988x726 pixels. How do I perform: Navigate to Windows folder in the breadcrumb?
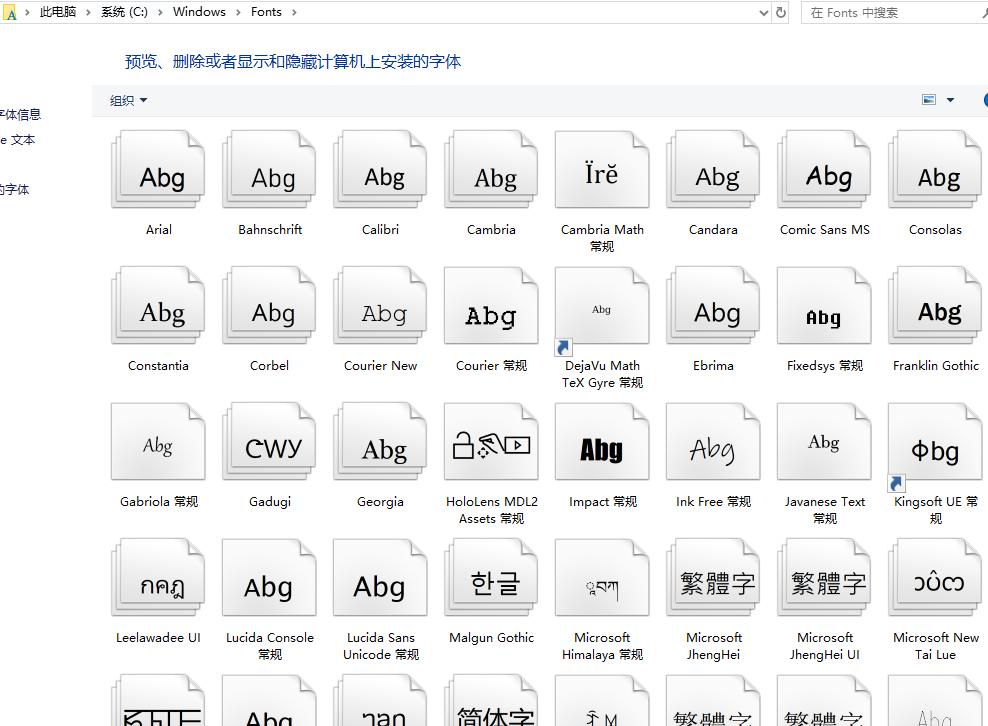click(x=199, y=12)
